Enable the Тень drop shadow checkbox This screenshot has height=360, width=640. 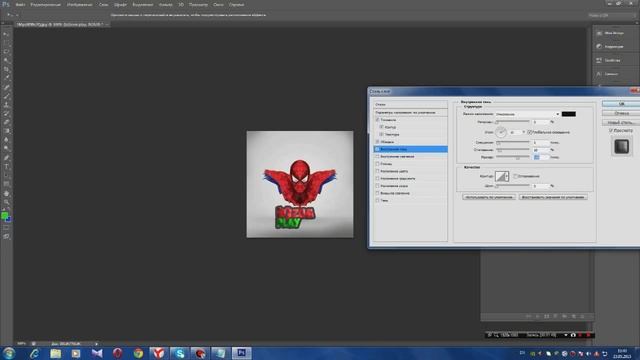click(378, 200)
